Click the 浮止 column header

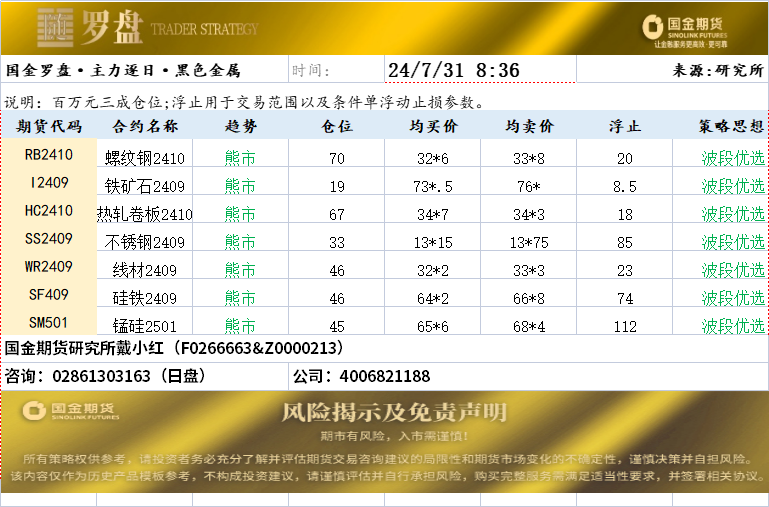(625, 127)
